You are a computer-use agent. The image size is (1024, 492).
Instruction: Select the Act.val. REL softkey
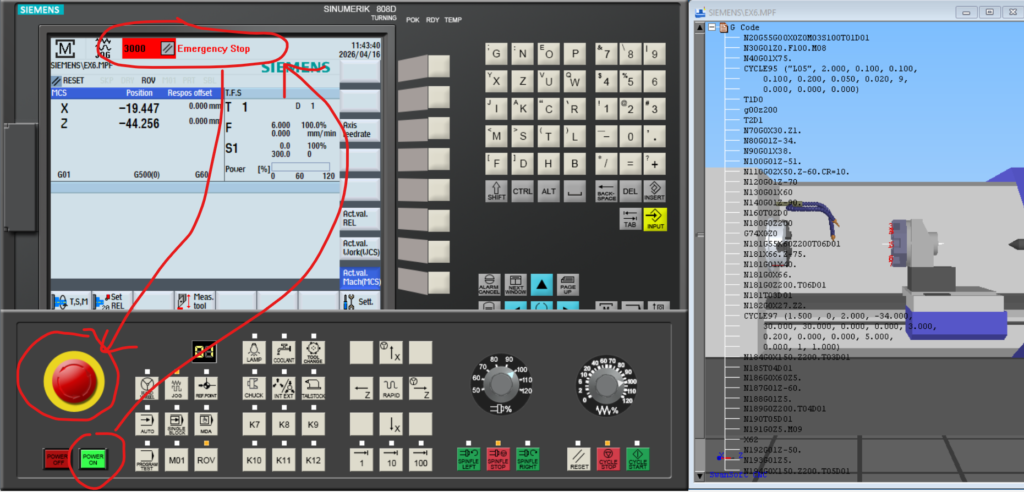pyautogui.click(x=359, y=218)
